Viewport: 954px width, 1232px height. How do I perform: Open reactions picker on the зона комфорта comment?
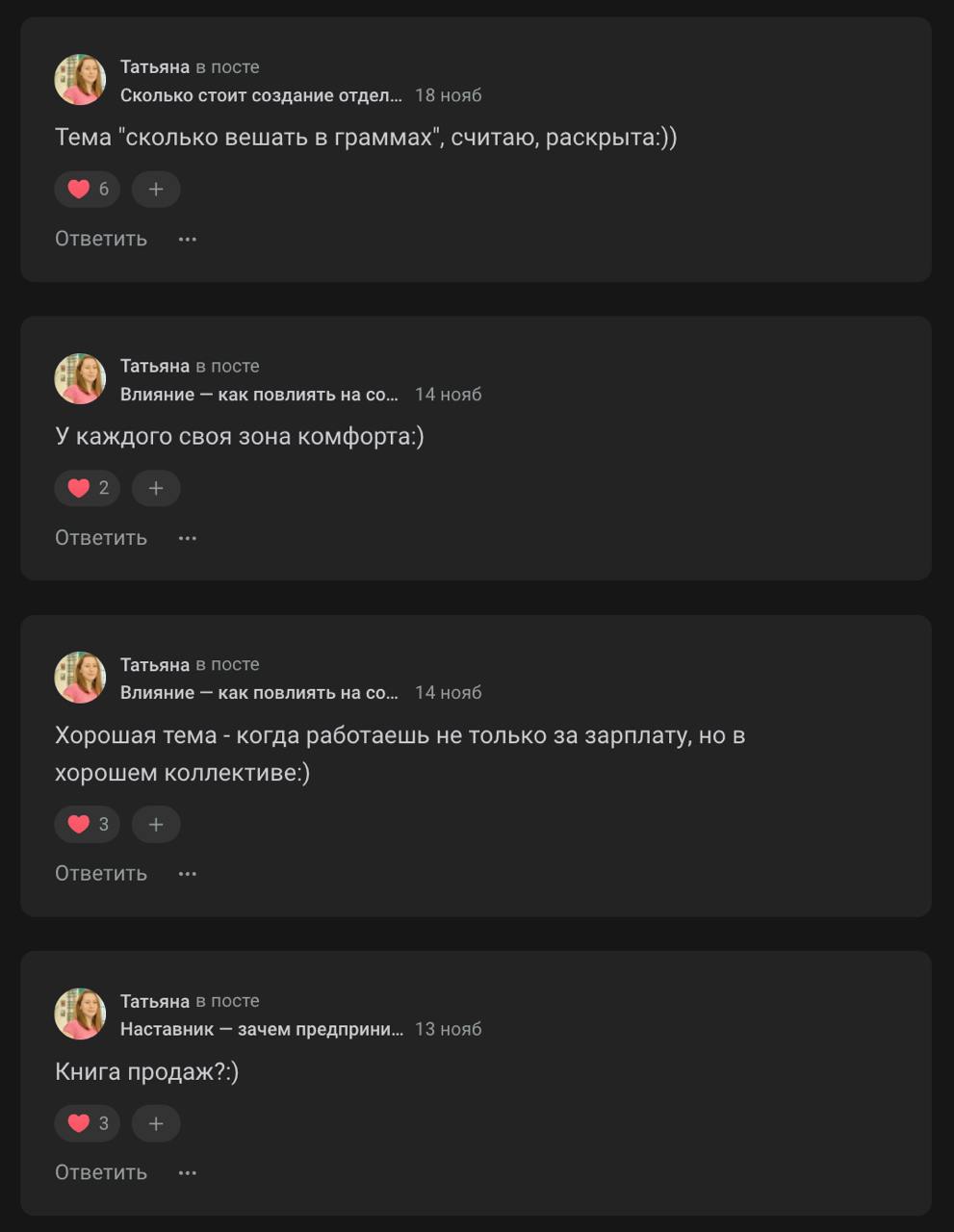155,488
